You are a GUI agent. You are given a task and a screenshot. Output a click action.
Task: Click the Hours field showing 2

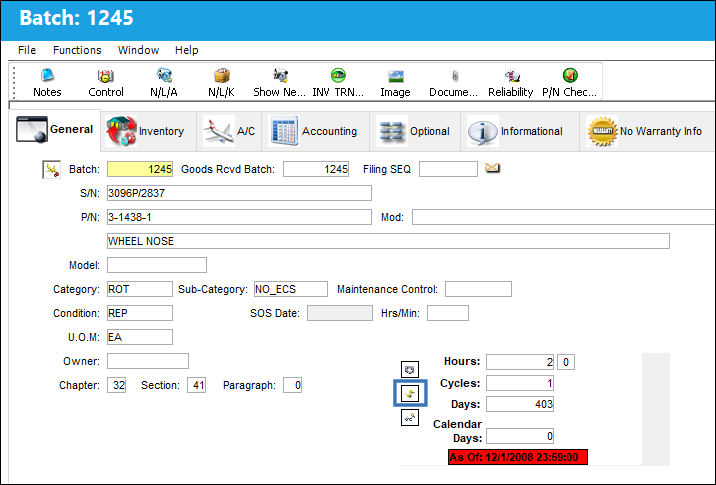click(520, 362)
